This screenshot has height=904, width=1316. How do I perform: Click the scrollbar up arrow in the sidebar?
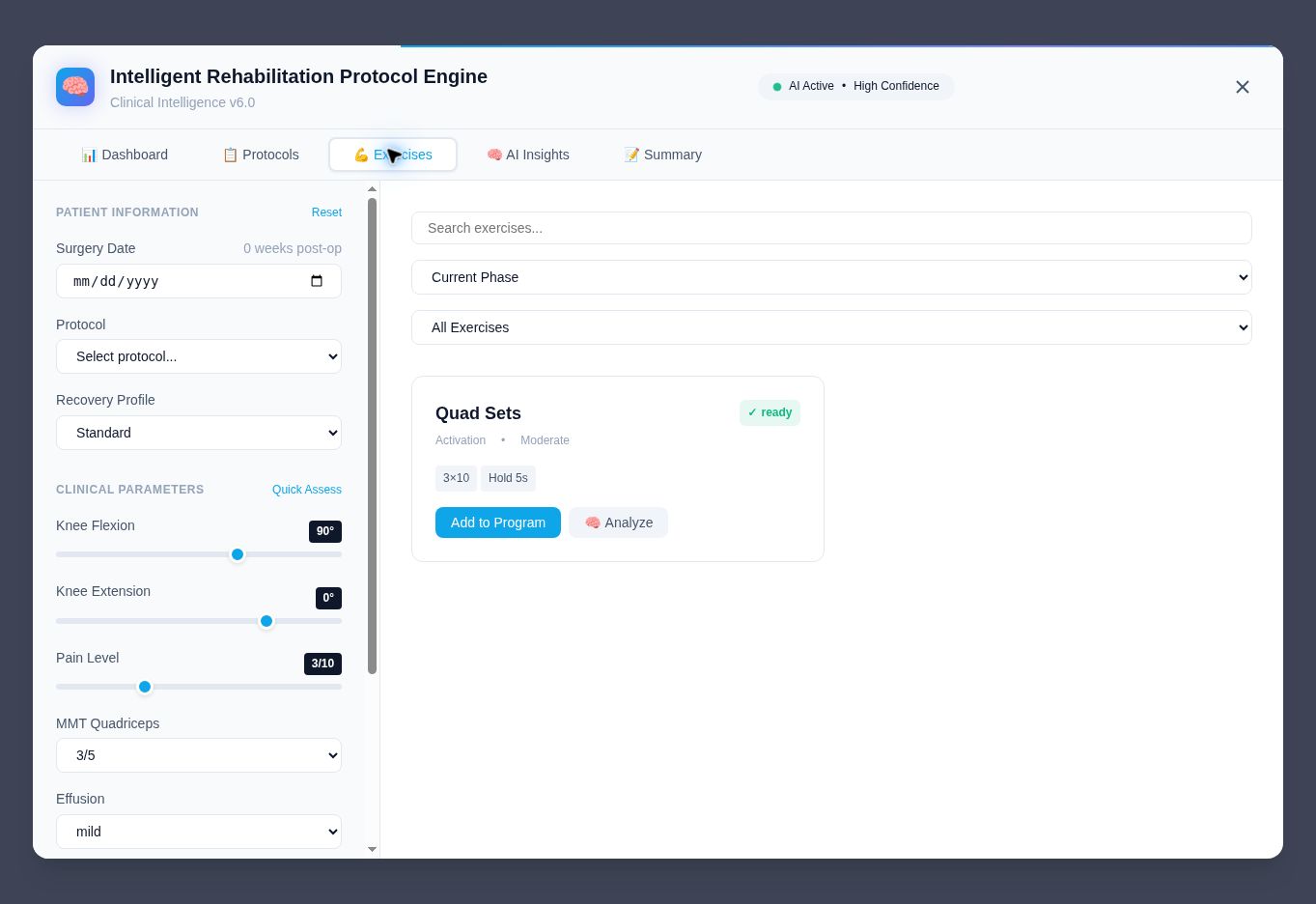(x=373, y=189)
